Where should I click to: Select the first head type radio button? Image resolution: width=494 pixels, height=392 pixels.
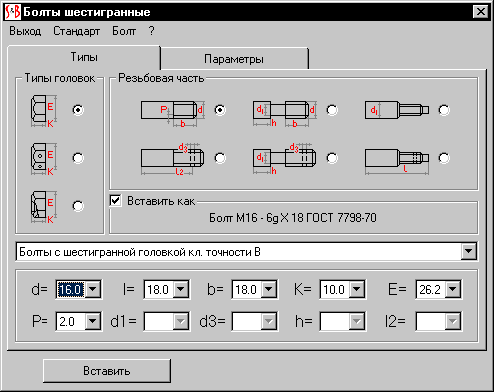tap(78, 110)
